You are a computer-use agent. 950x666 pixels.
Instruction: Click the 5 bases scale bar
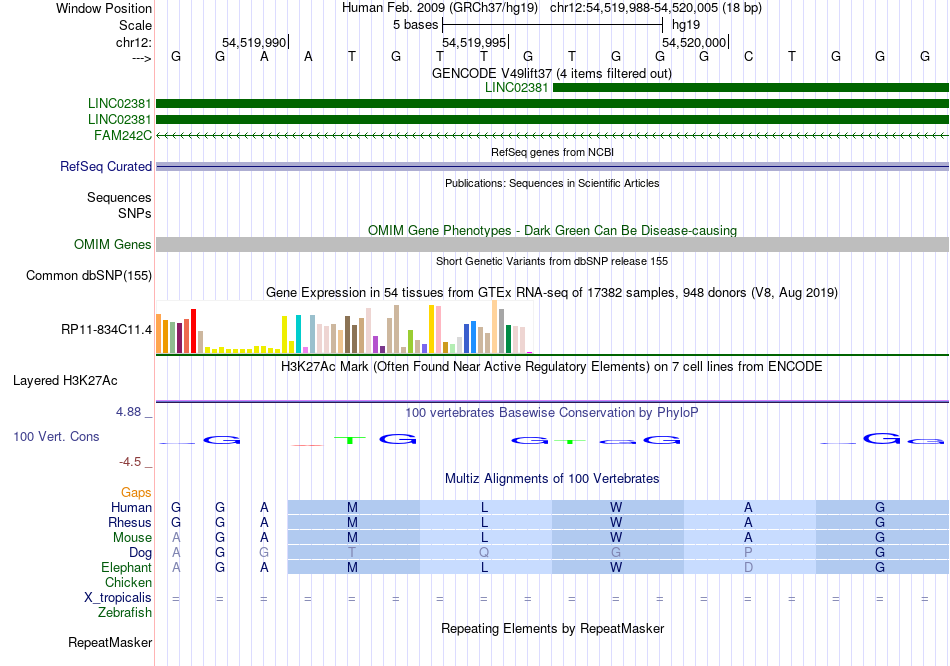tap(553, 25)
